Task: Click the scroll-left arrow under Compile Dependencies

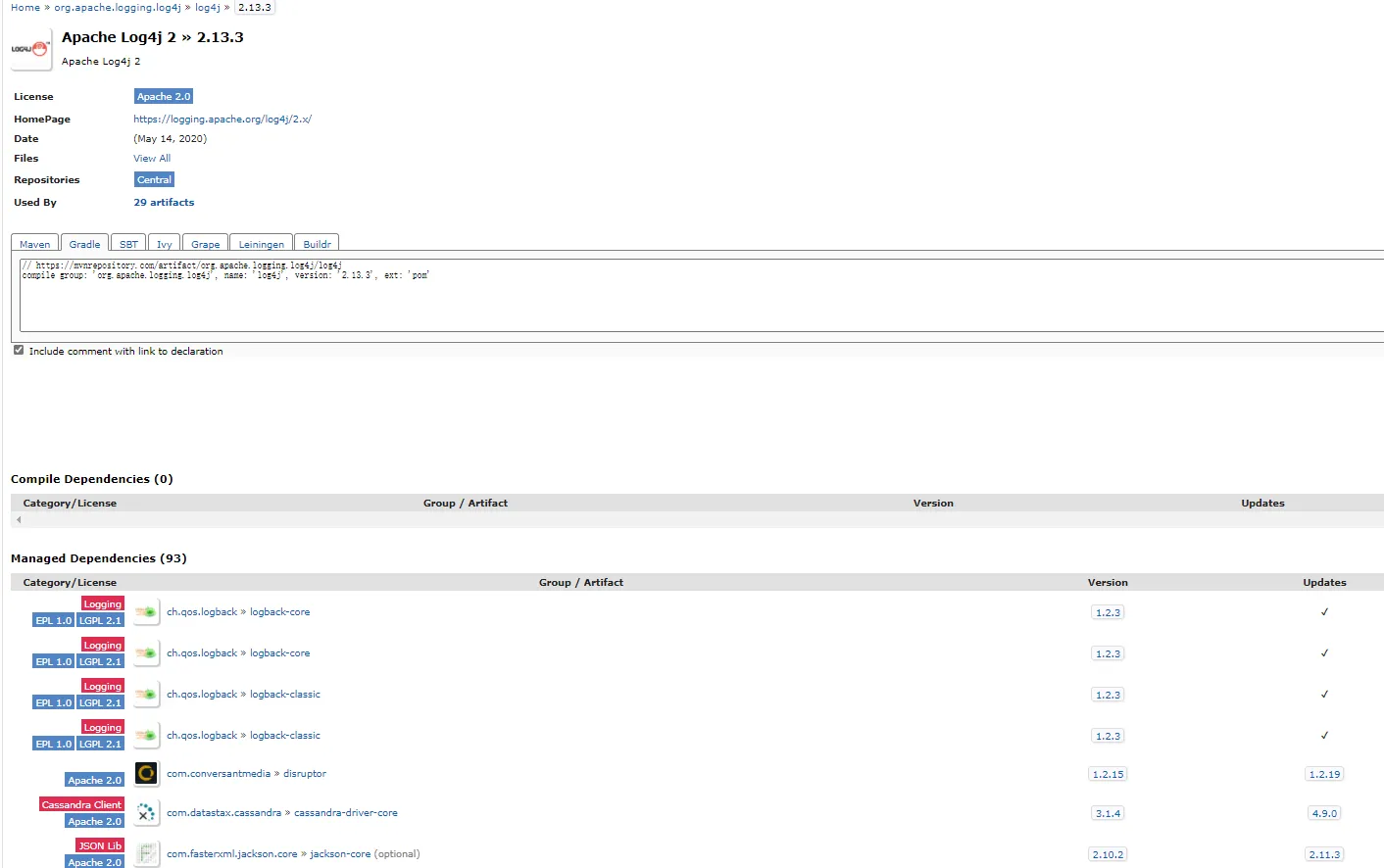Action: tap(19, 520)
